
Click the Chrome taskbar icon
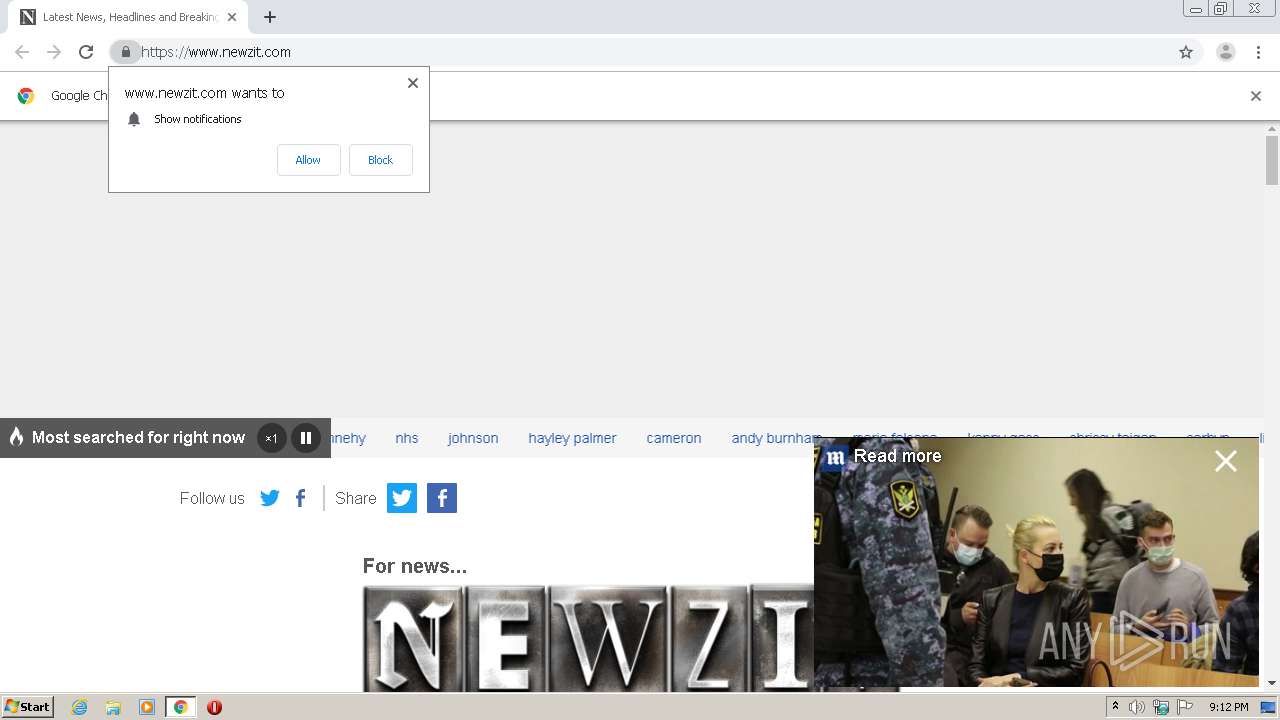181,707
